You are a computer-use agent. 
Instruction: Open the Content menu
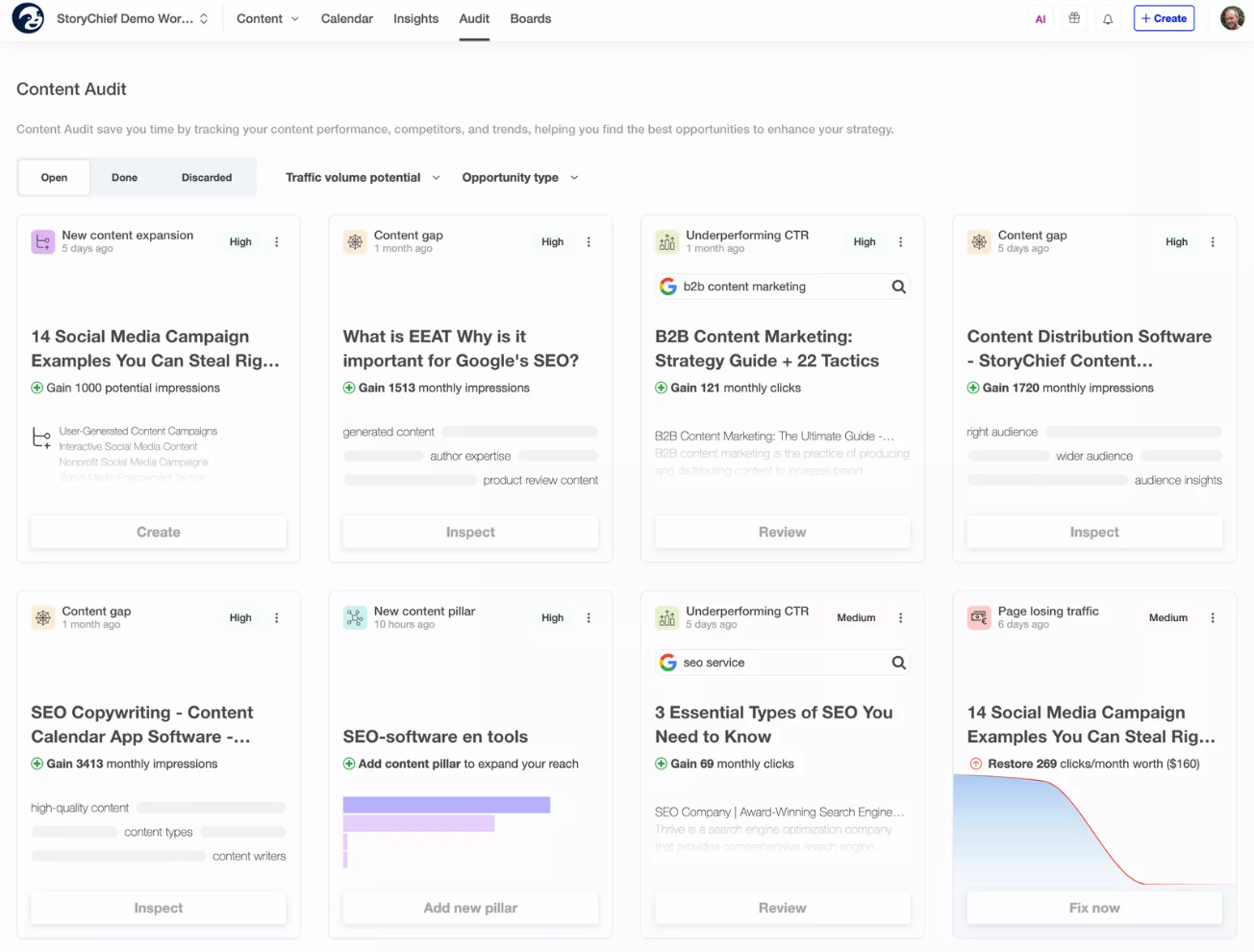[x=267, y=19]
